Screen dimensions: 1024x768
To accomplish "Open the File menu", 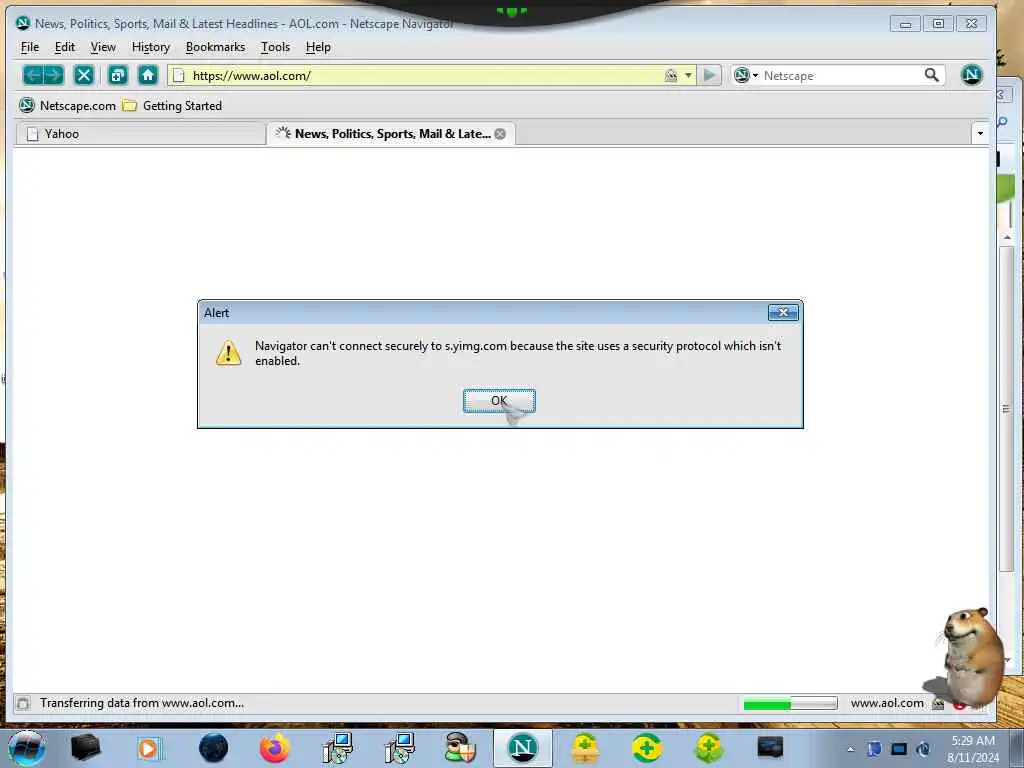I will click(30, 47).
